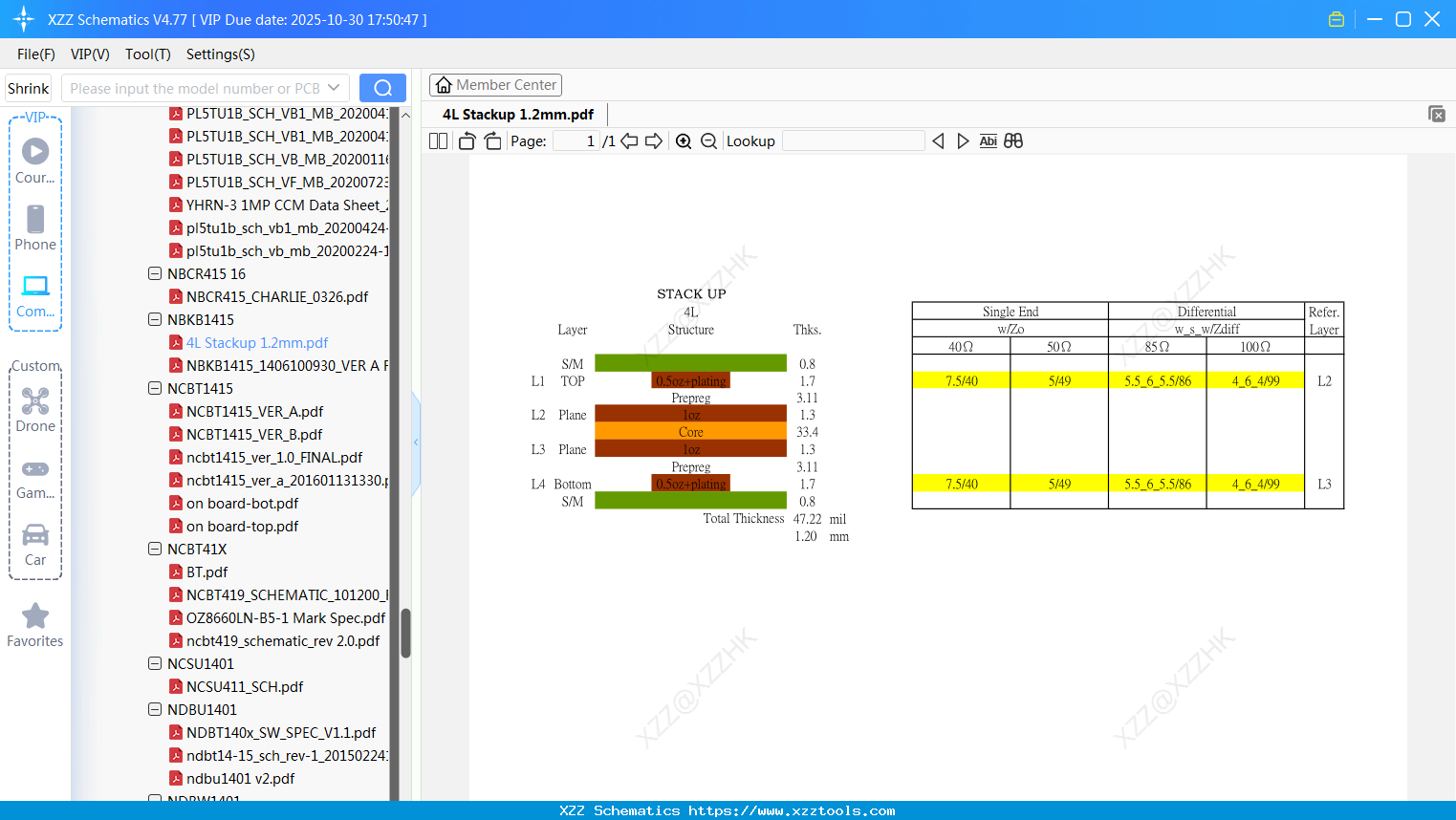Click the file tree scroll-up arrow
This screenshot has height=820, width=1456.
tap(405, 115)
